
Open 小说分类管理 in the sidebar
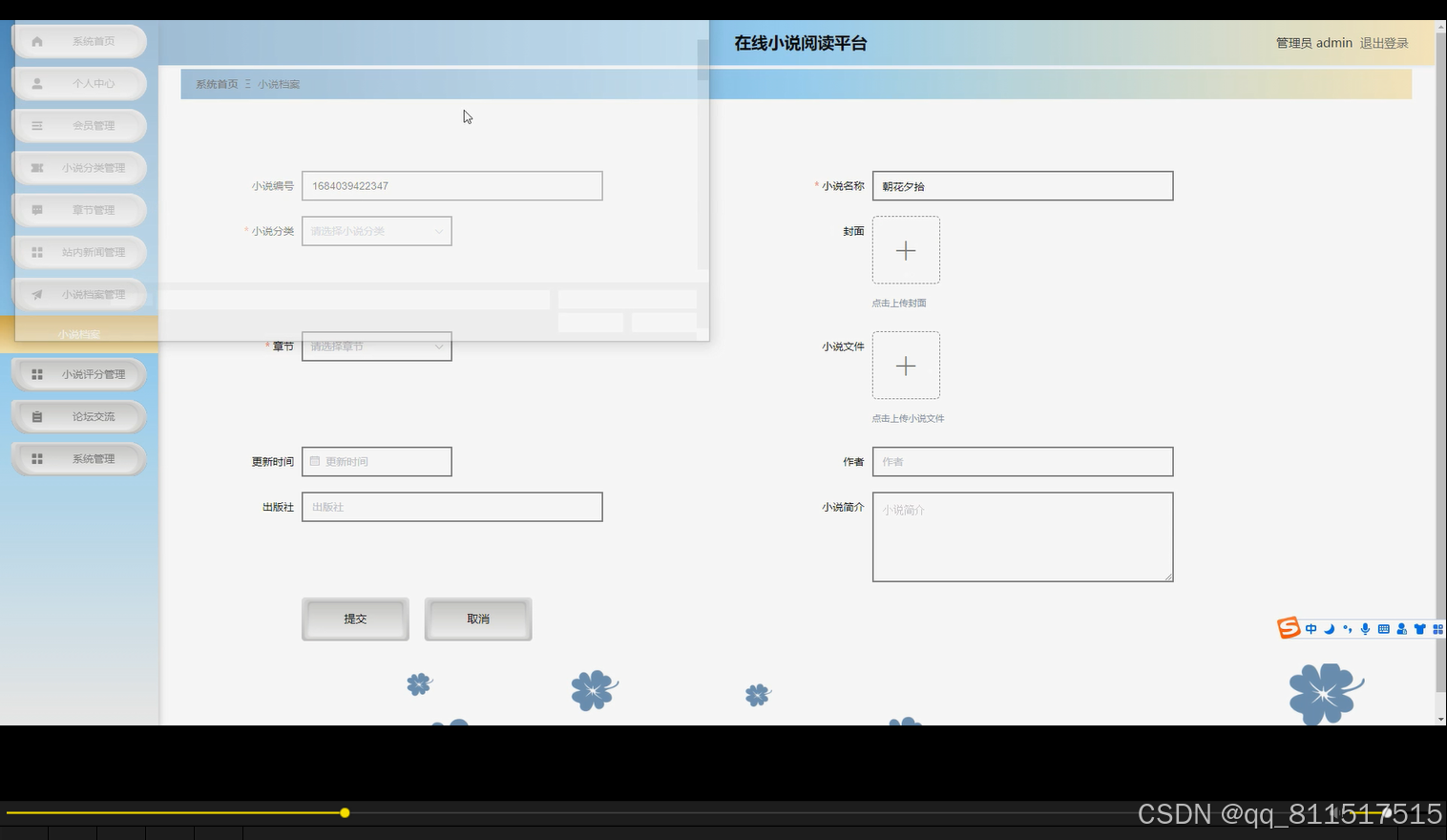[x=79, y=167]
